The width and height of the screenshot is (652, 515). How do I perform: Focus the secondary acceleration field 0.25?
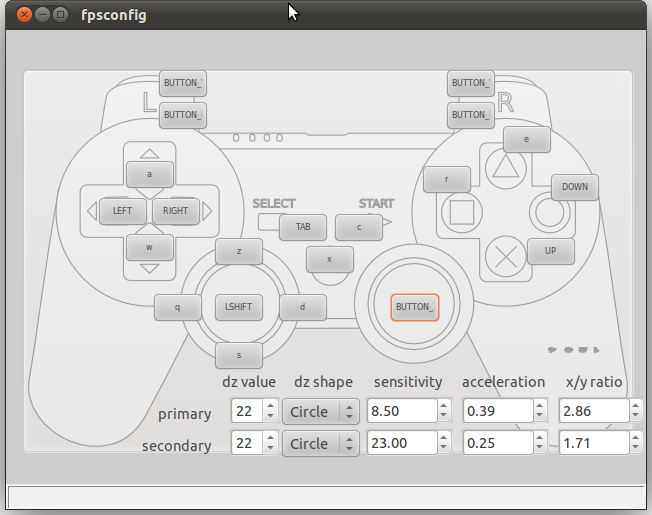(x=499, y=443)
